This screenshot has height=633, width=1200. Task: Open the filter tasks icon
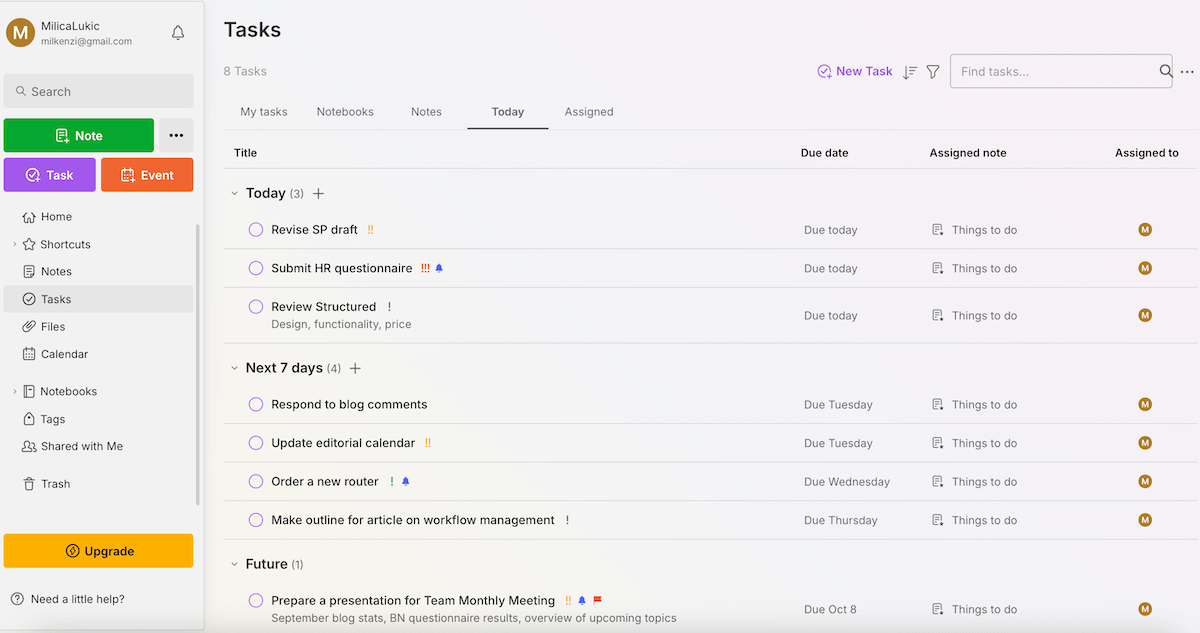[933, 71]
